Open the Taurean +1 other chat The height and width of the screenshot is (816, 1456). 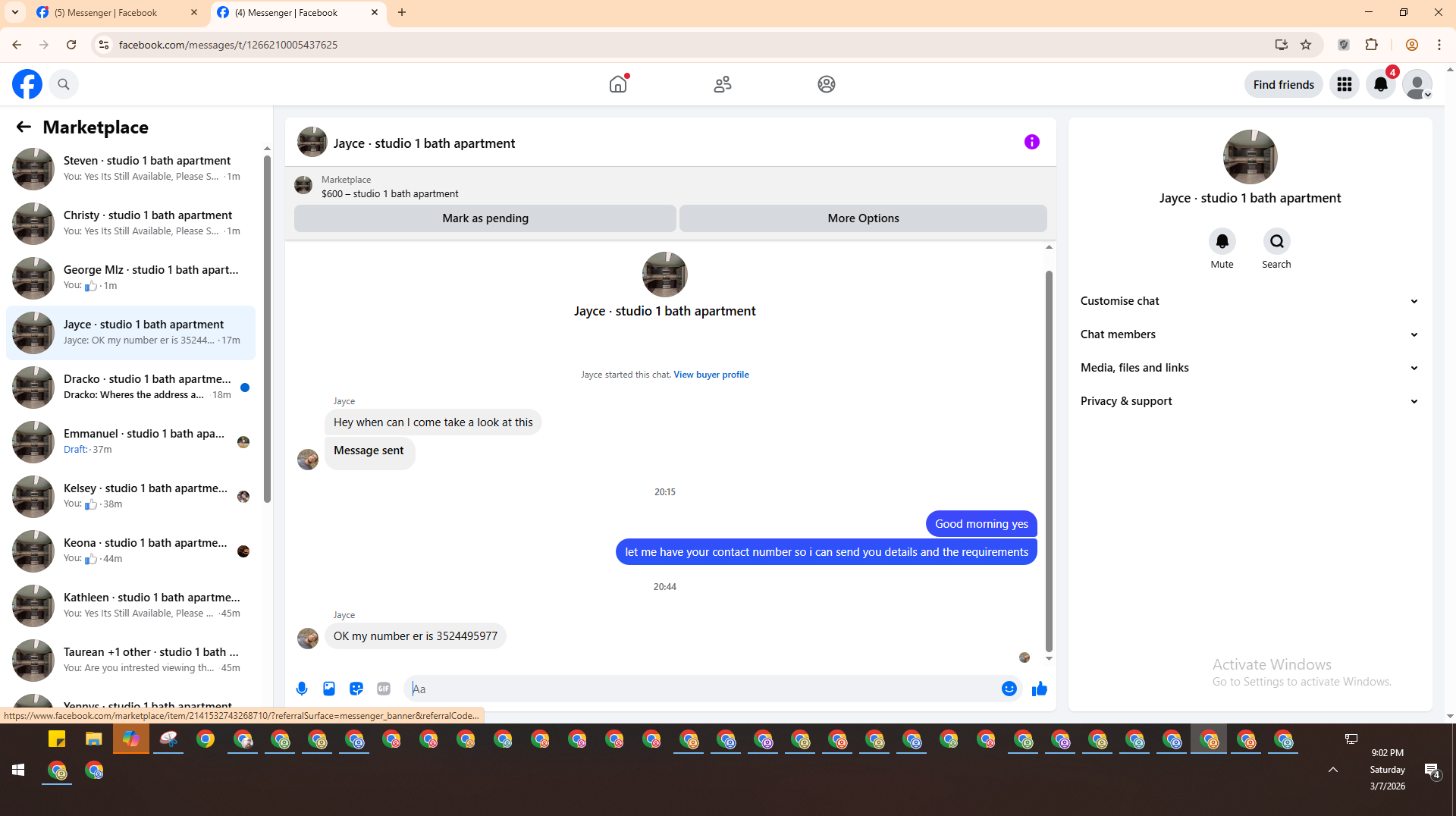pyautogui.click(x=130, y=660)
